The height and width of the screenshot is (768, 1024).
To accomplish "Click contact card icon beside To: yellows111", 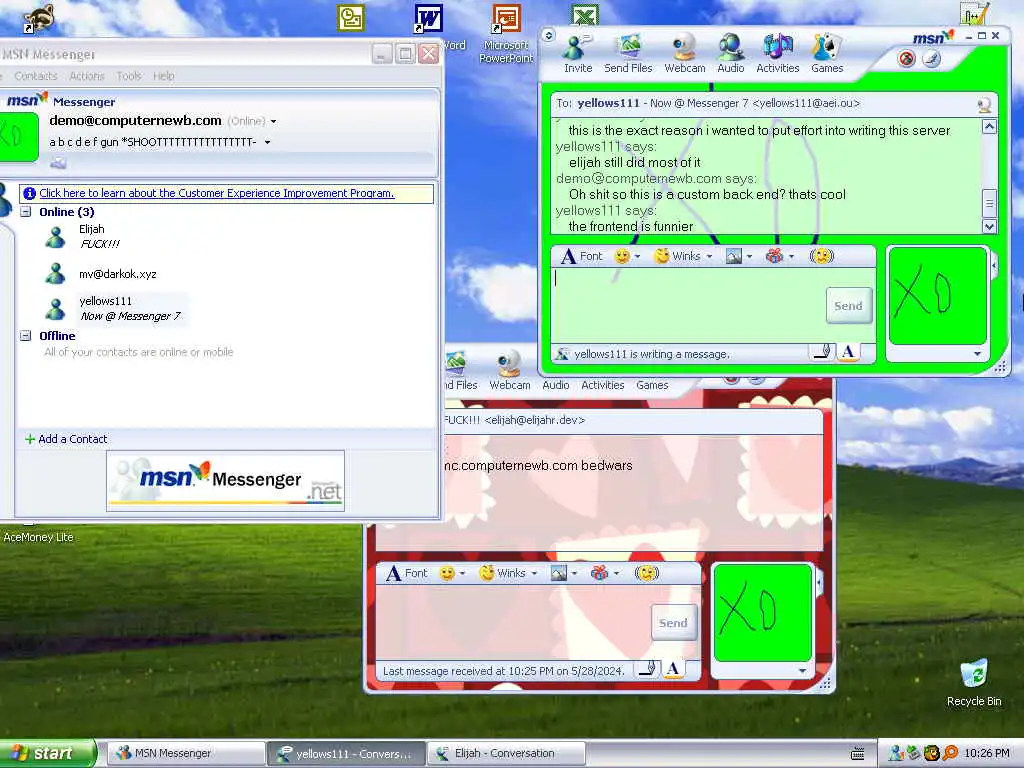I will tap(984, 104).
